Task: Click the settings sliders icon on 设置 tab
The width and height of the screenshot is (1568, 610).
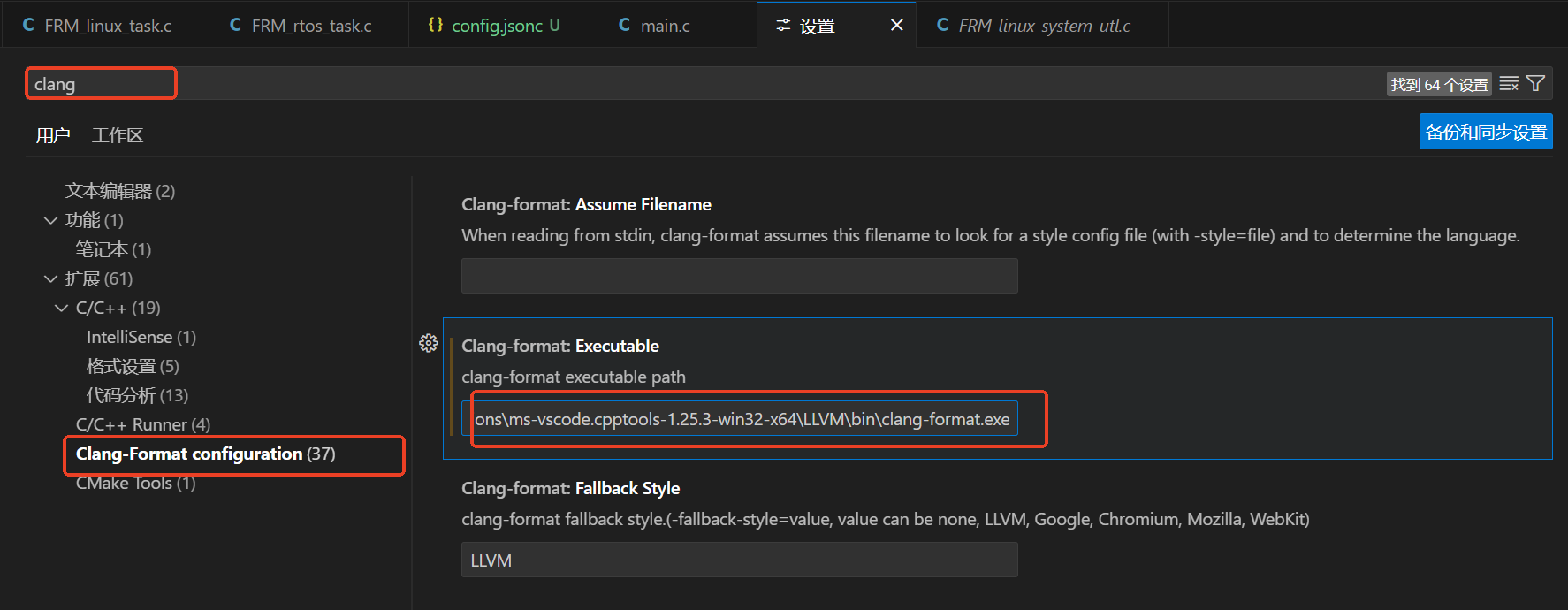Action: 783,25
